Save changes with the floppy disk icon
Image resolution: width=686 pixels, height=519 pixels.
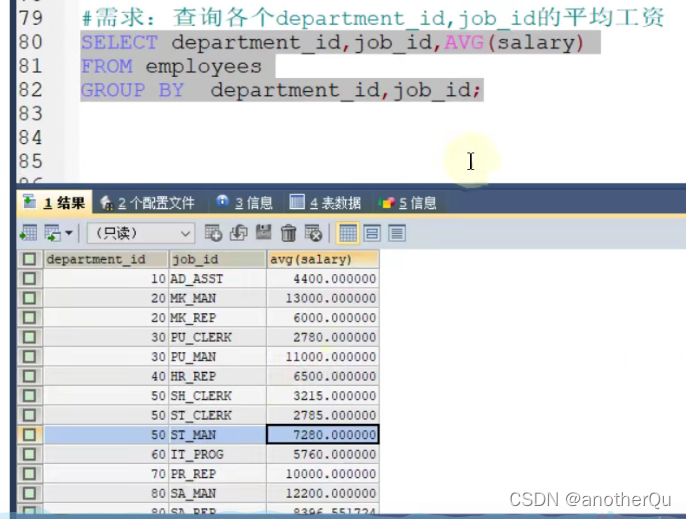[263, 232]
